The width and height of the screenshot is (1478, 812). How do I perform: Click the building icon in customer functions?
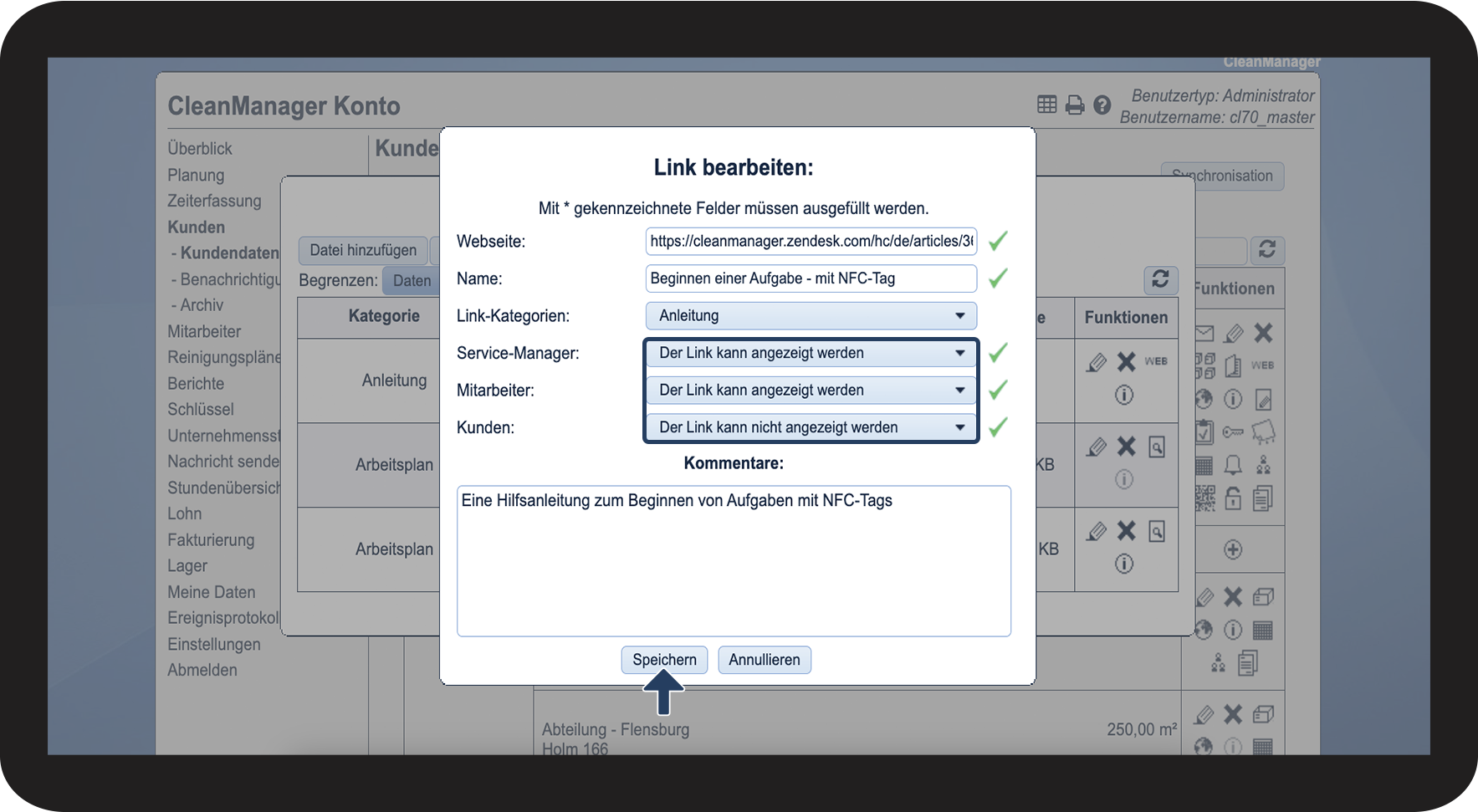pyautogui.click(x=1233, y=366)
